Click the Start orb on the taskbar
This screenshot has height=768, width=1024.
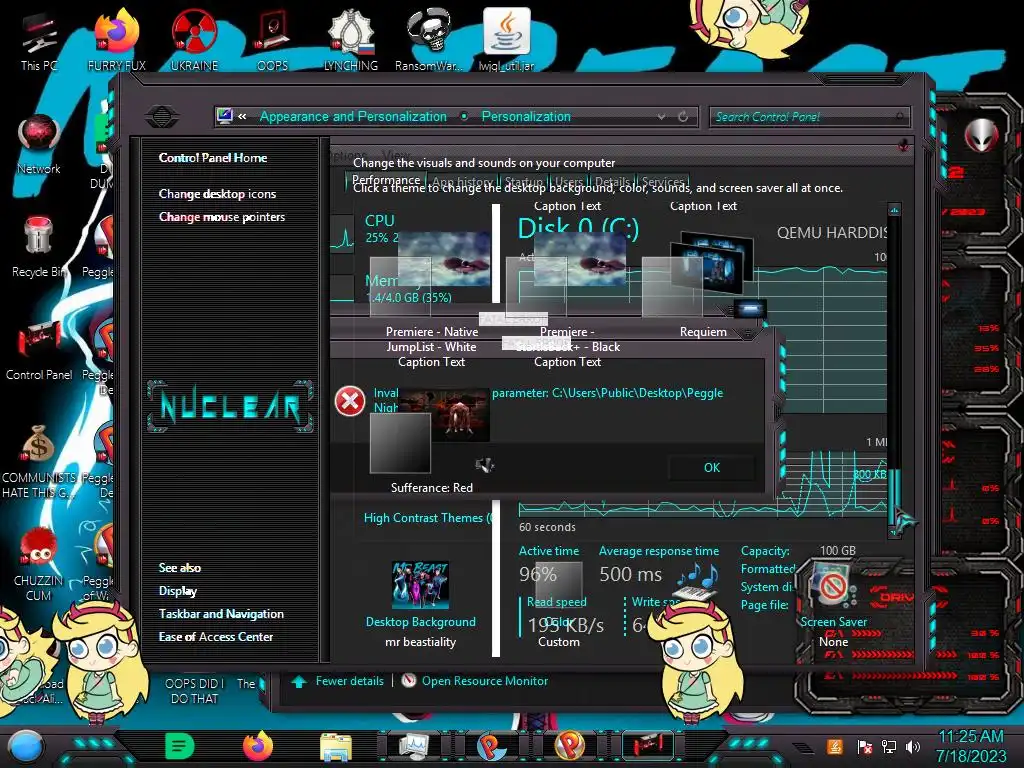[x=26, y=746]
